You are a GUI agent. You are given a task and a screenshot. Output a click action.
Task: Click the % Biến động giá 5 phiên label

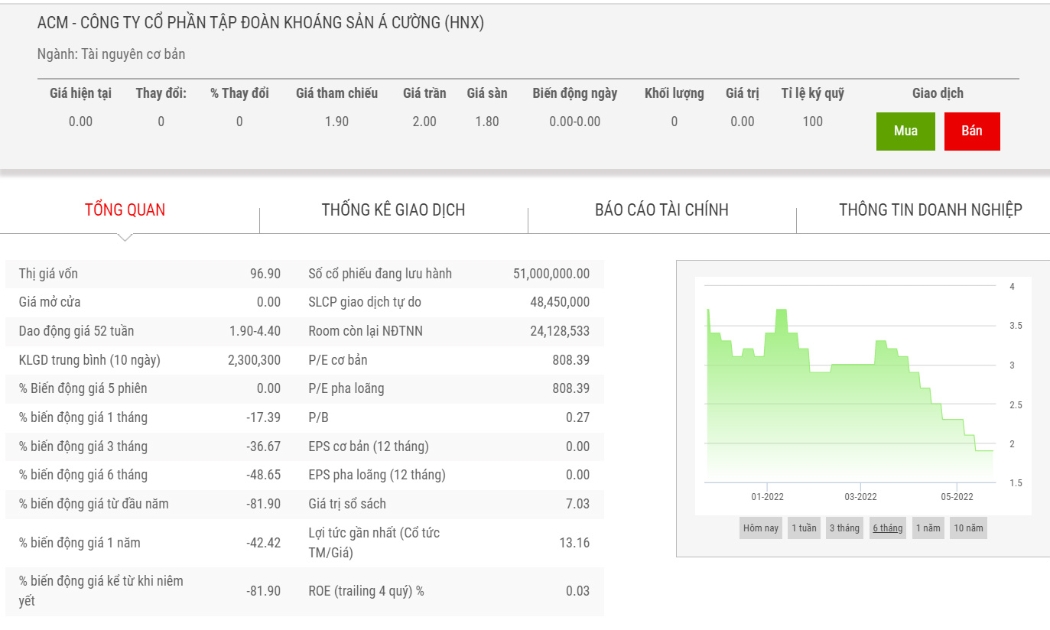(x=83, y=388)
